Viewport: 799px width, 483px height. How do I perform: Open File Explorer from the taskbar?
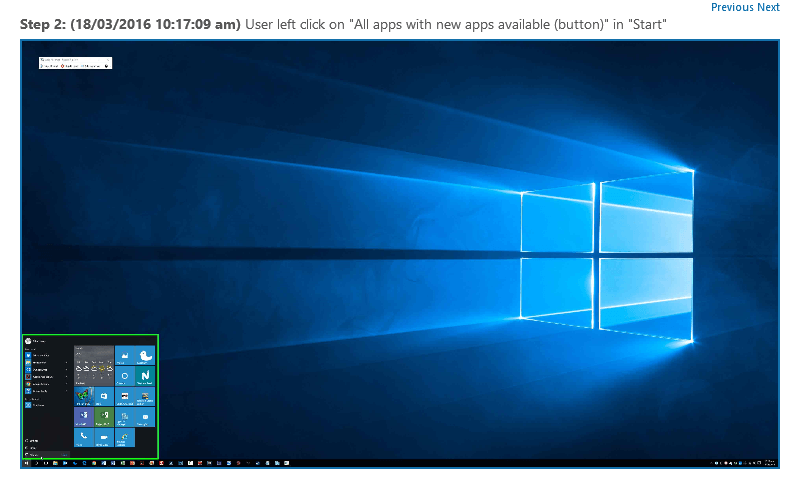(x=55, y=463)
